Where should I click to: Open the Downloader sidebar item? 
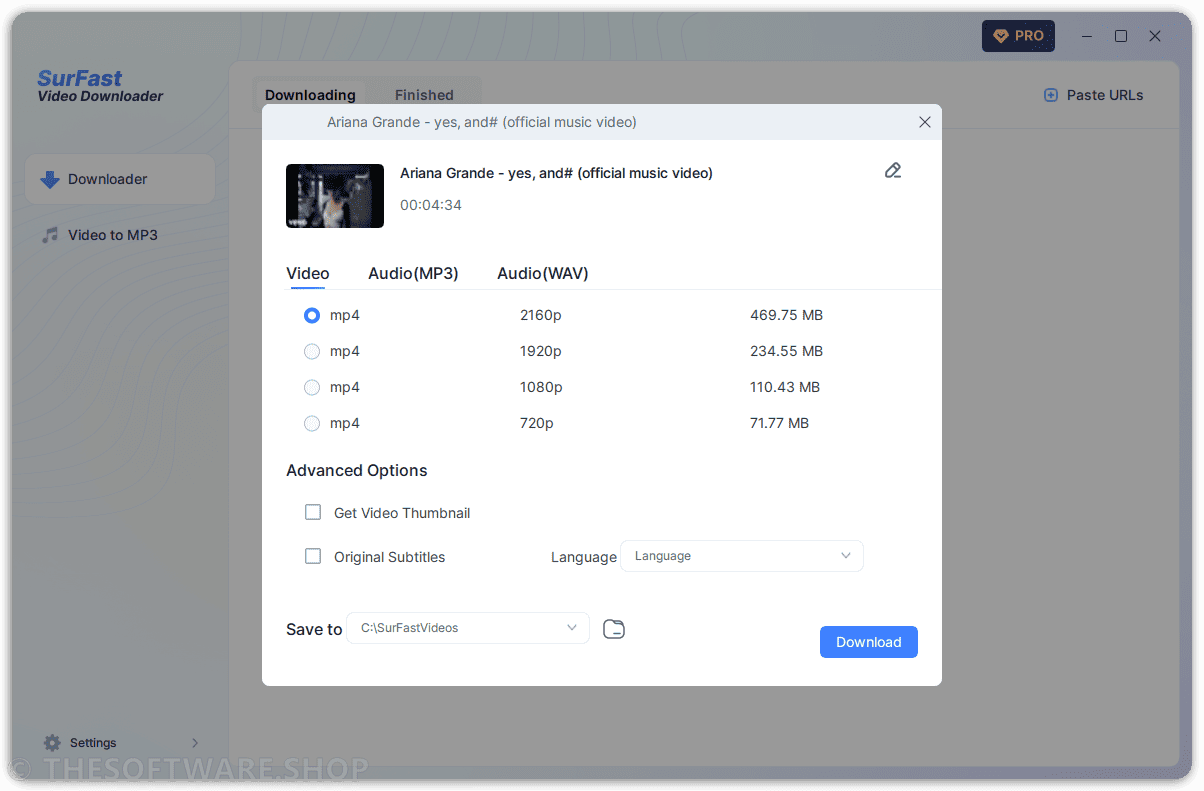tap(120, 180)
